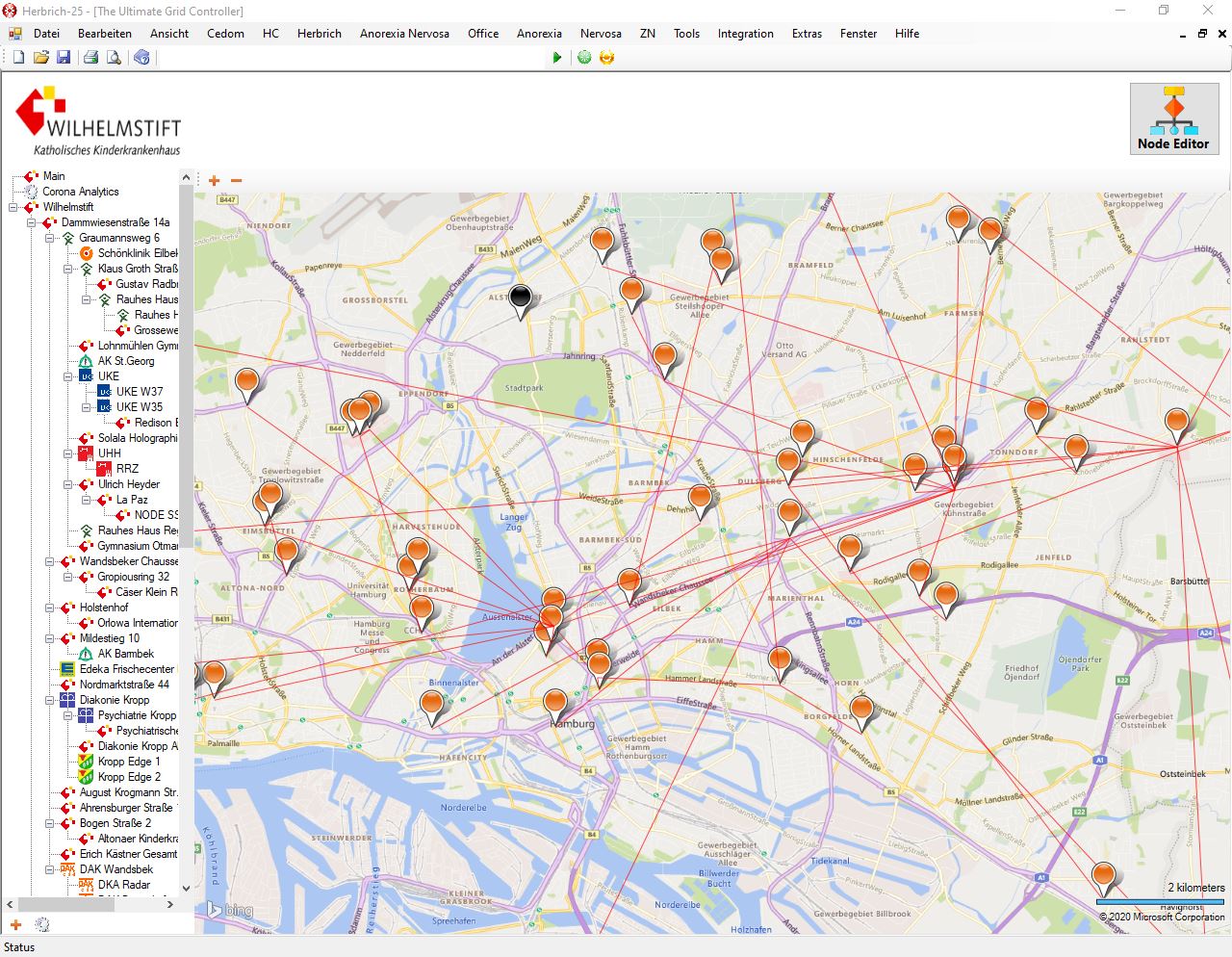Click the RRZ red castle icon
1232x957 pixels.
(x=104, y=469)
